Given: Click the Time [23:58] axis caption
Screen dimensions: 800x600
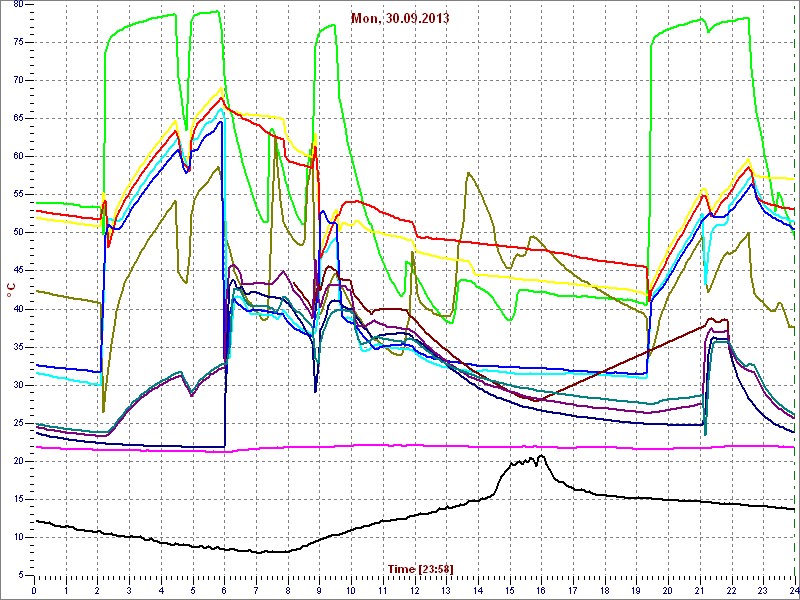Looking at the screenshot, I should 420,568.
